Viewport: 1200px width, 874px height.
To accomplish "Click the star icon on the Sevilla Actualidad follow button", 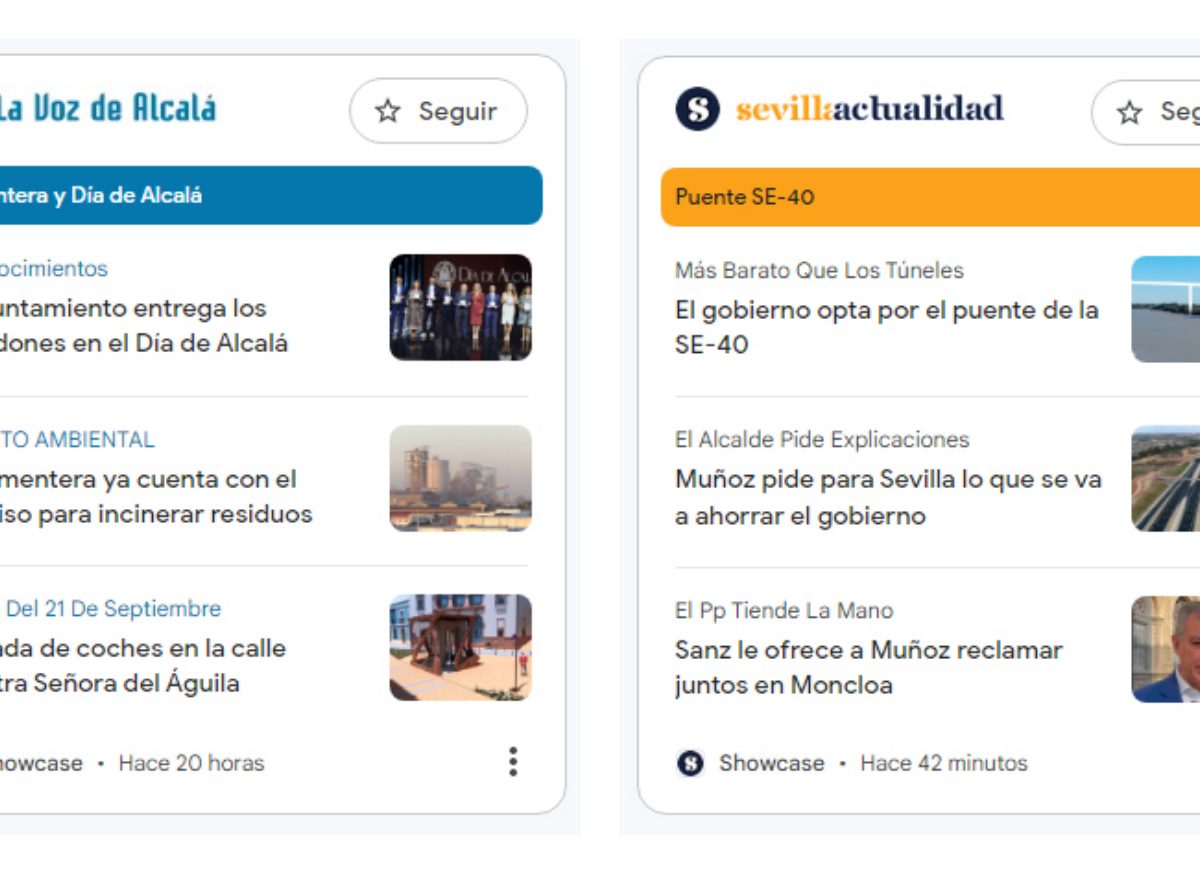I will (x=1130, y=112).
